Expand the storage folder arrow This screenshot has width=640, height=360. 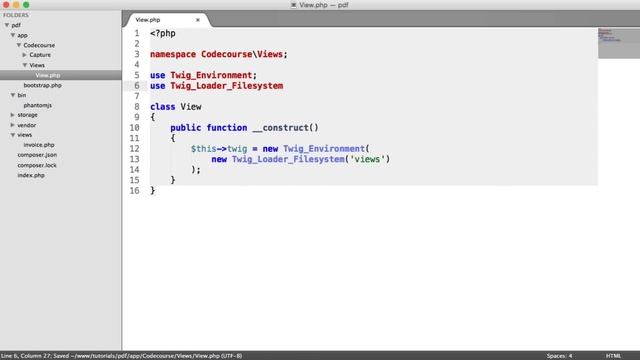[x=13, y=115]
